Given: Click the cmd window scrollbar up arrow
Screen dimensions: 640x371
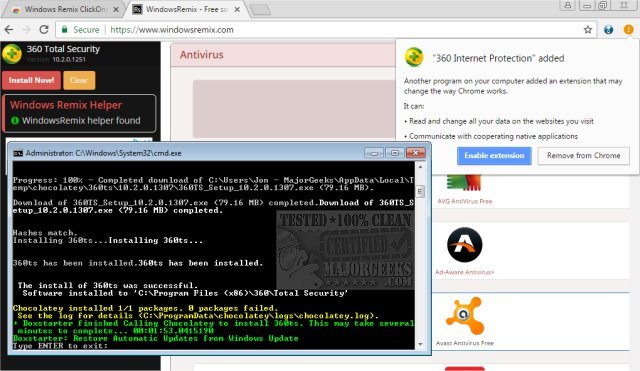Looking at the screenshot, I should [420, 167].
